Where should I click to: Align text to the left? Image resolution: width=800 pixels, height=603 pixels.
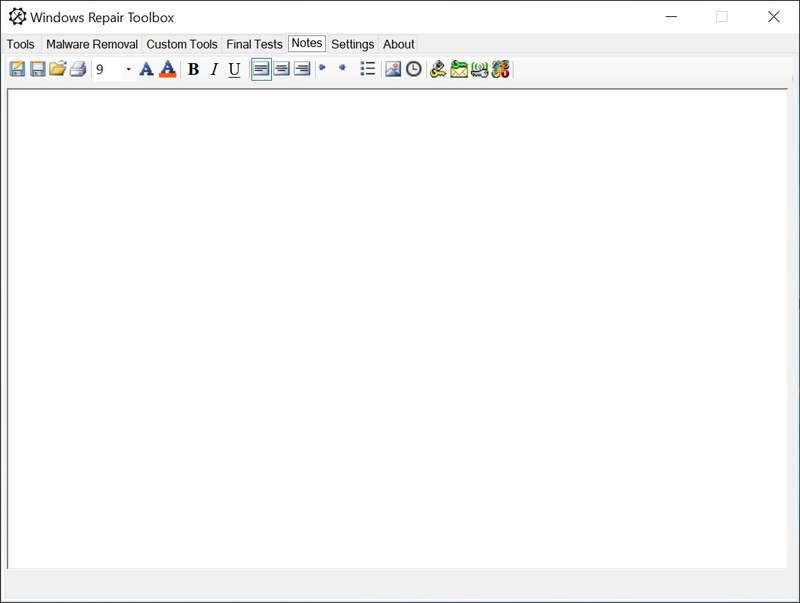261,69
